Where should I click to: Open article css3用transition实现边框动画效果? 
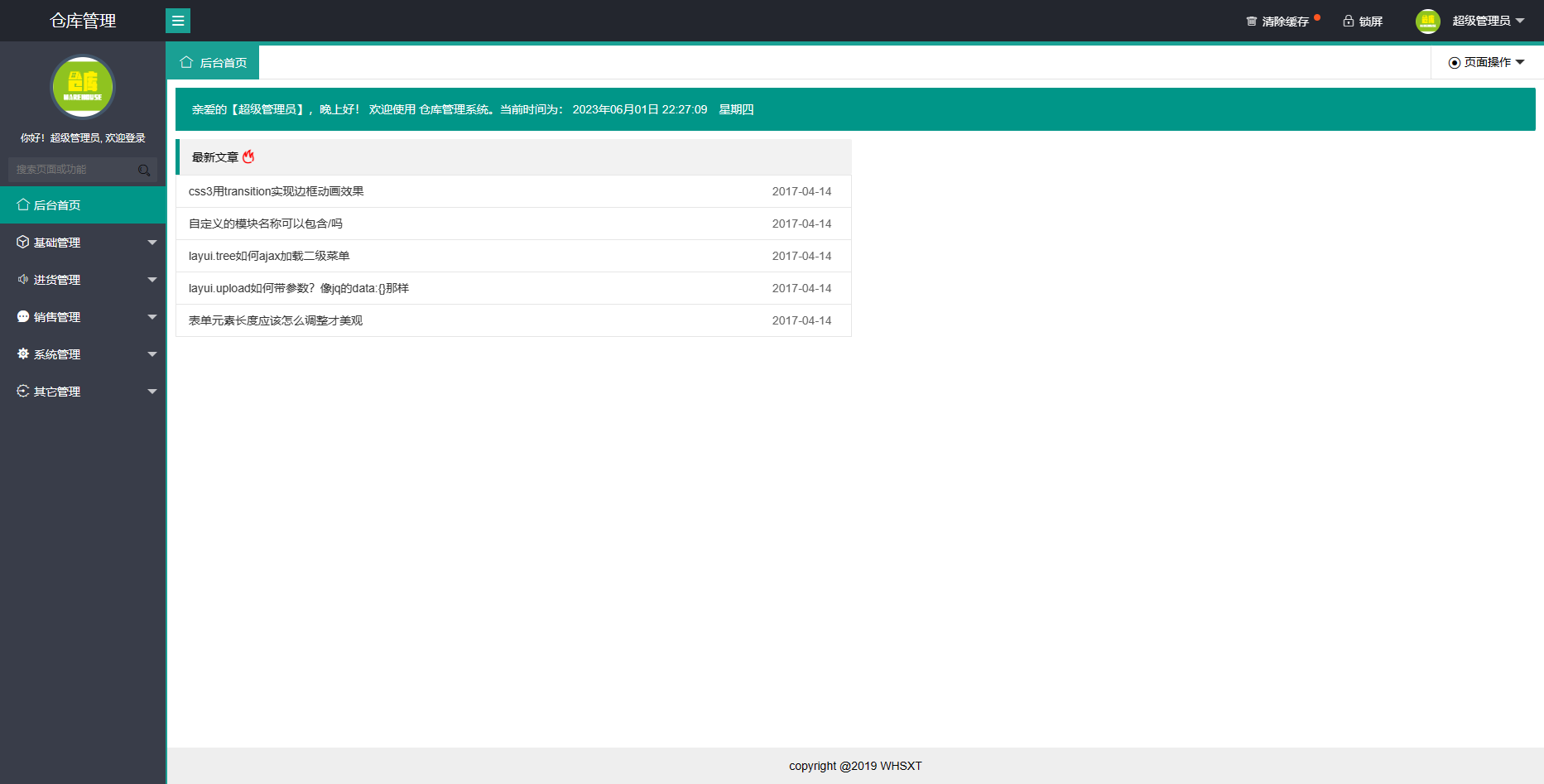(x=277, y=191)
